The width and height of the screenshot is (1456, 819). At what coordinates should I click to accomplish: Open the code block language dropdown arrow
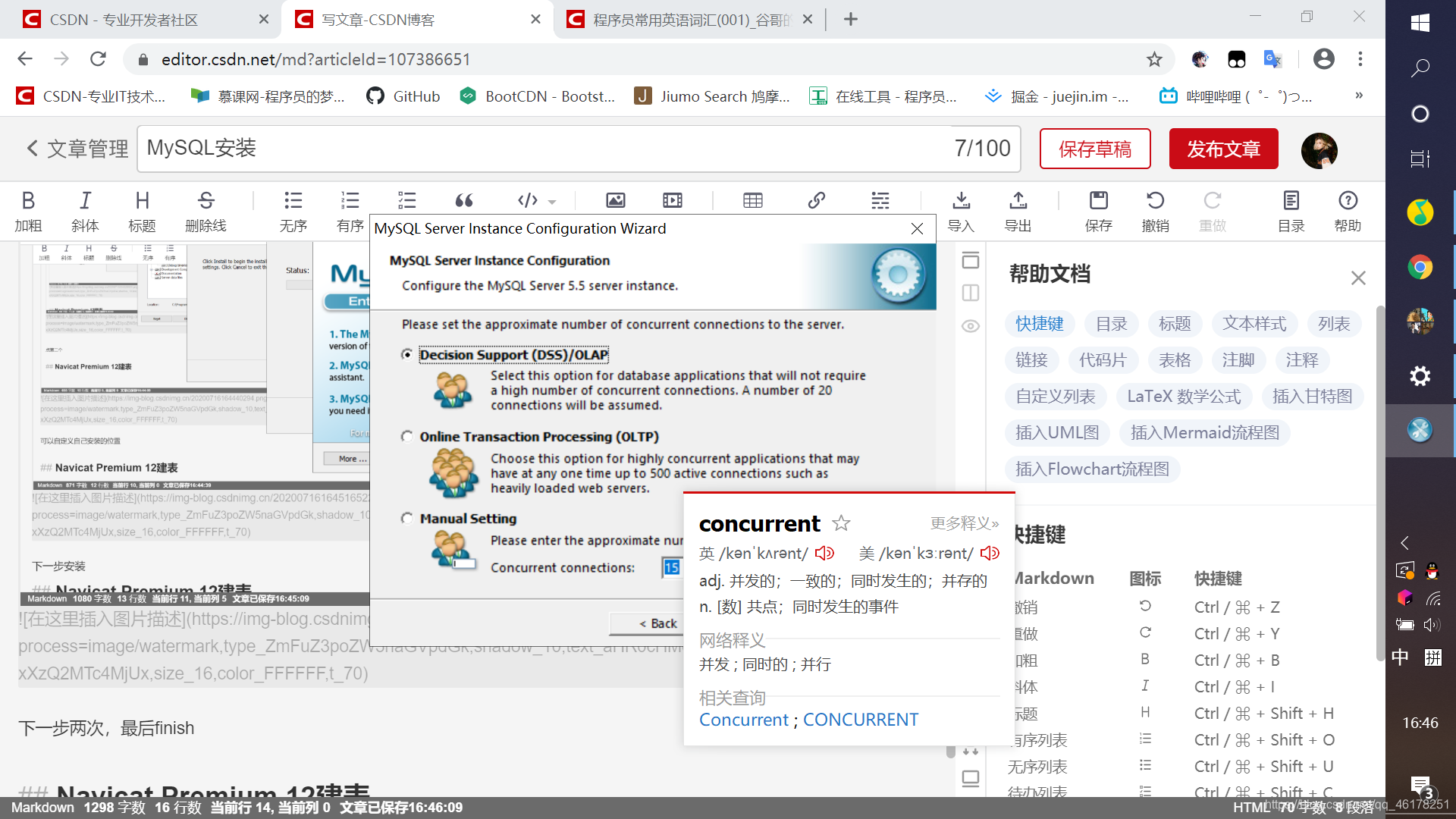tap(552, 202)
